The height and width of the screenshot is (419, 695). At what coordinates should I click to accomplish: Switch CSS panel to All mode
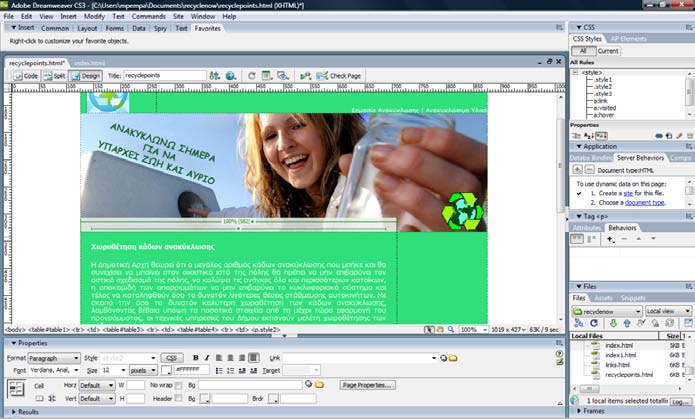583,51
